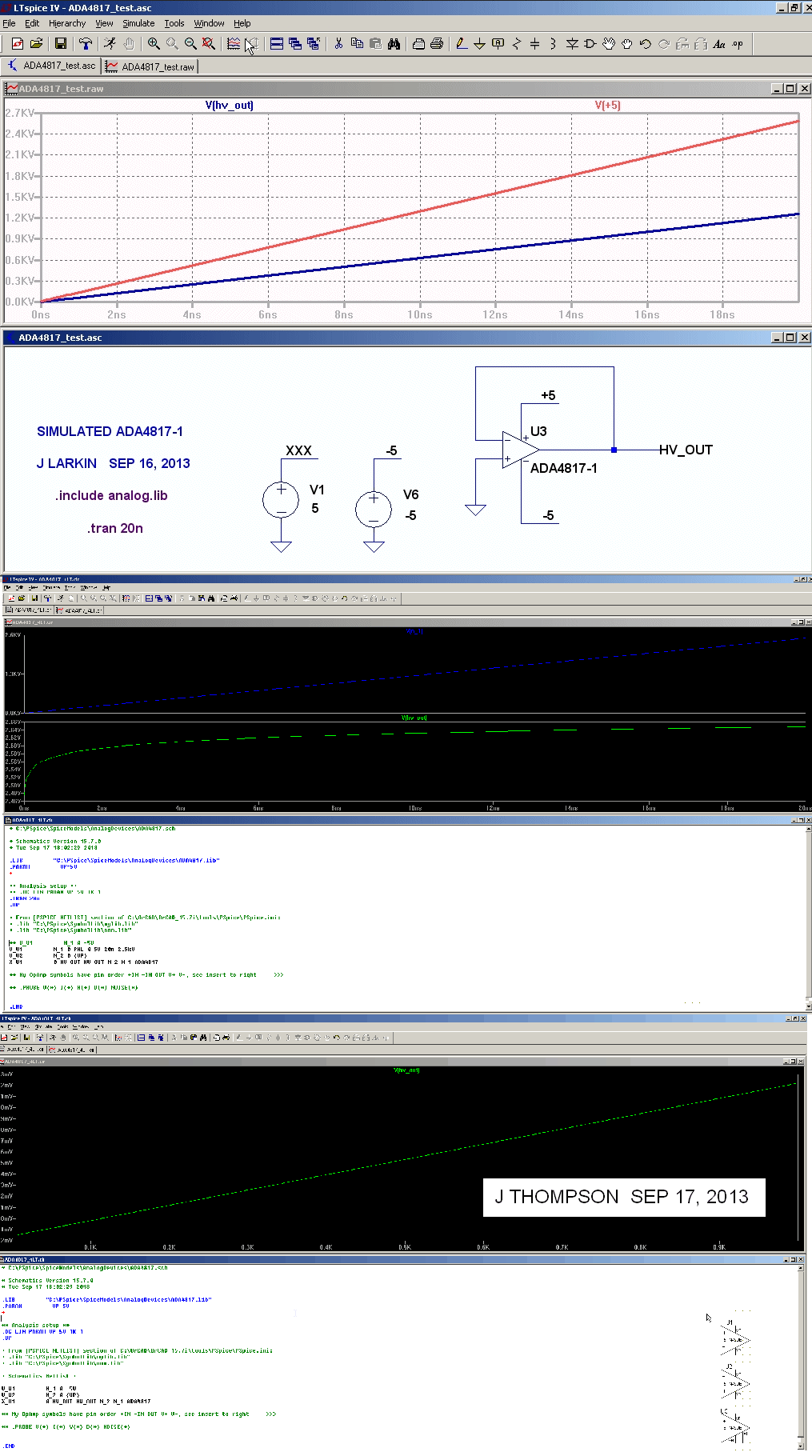
Task: Open the Window menu
Action: coord(209,23)
